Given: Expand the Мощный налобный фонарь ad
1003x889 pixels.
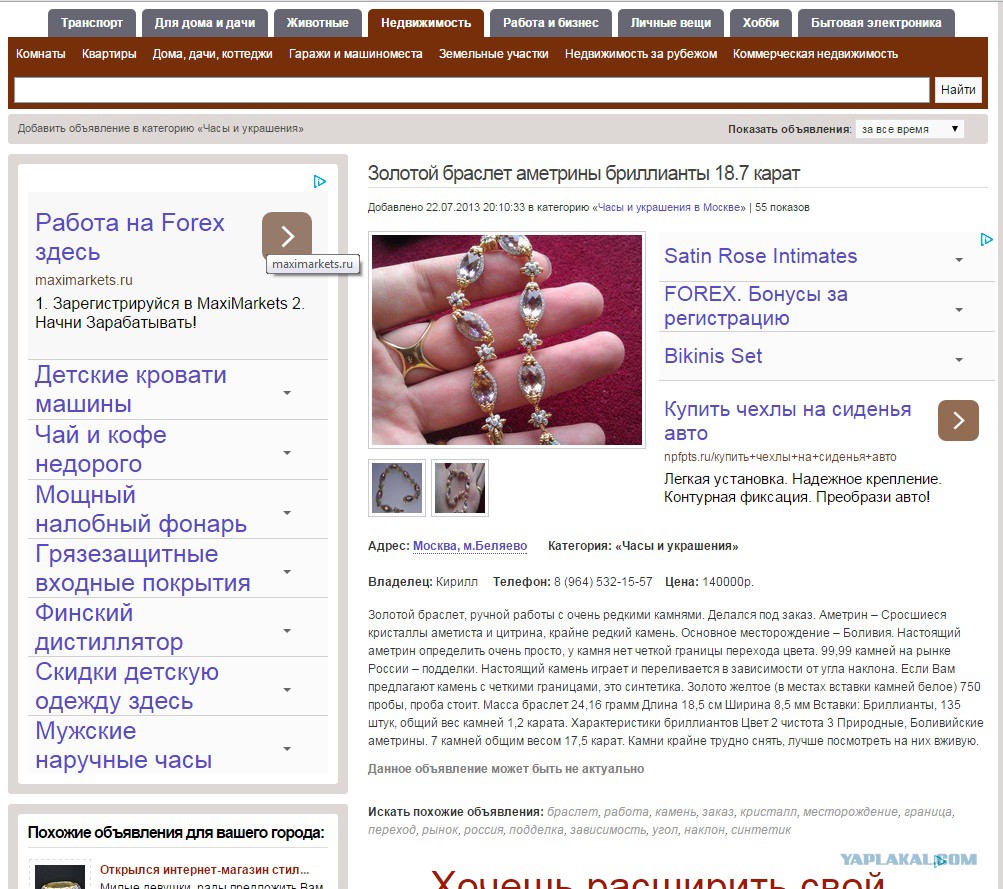Looking at the screenshot, I should tap(287, 513).
